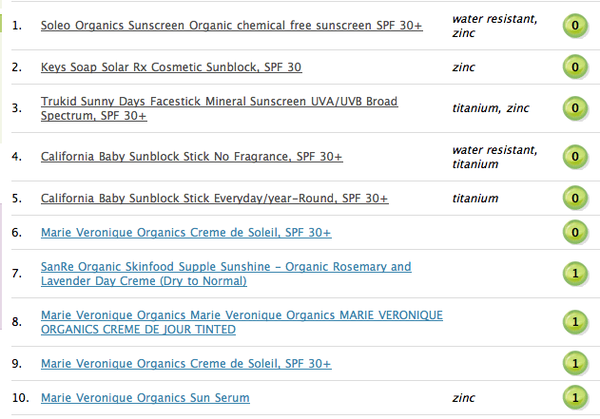Click the score 0 badge for Keys Soap
This screenshot has height=419, width=600.
tap(575, 67)
